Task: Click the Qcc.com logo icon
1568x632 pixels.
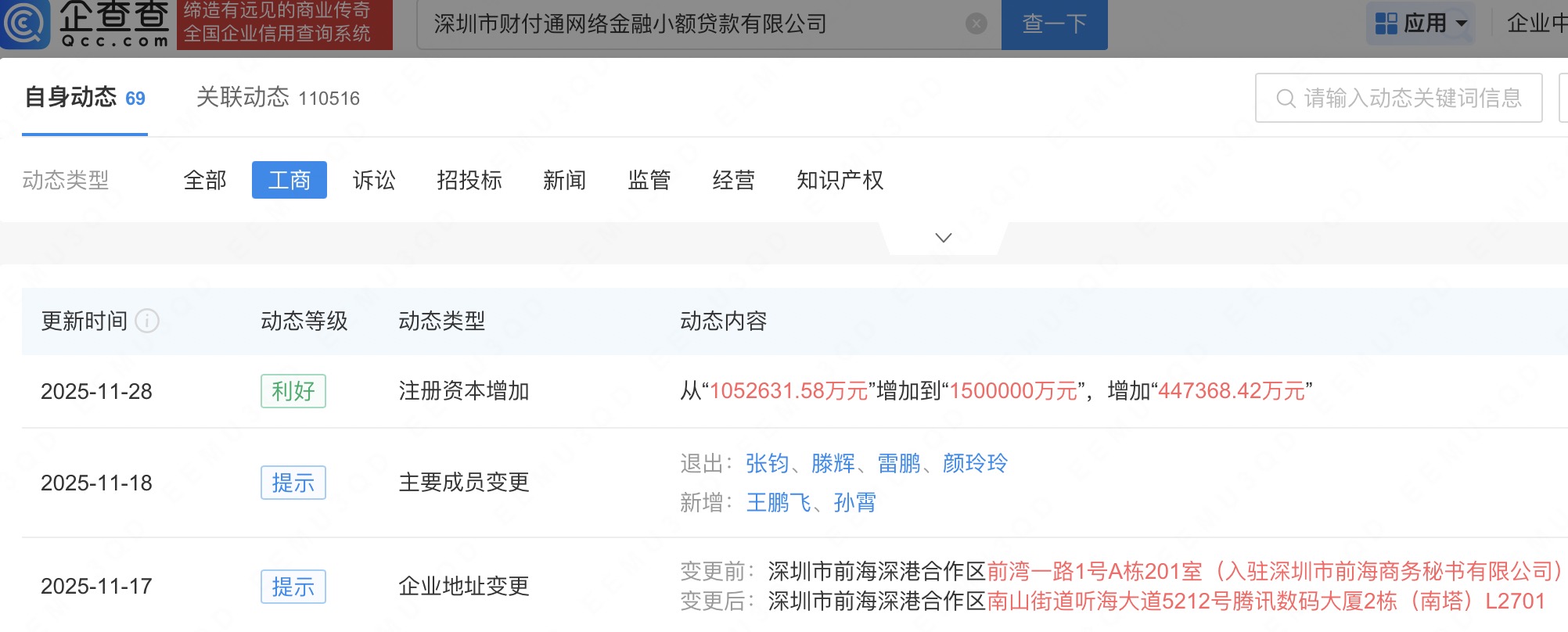Action: coord(26,24)
